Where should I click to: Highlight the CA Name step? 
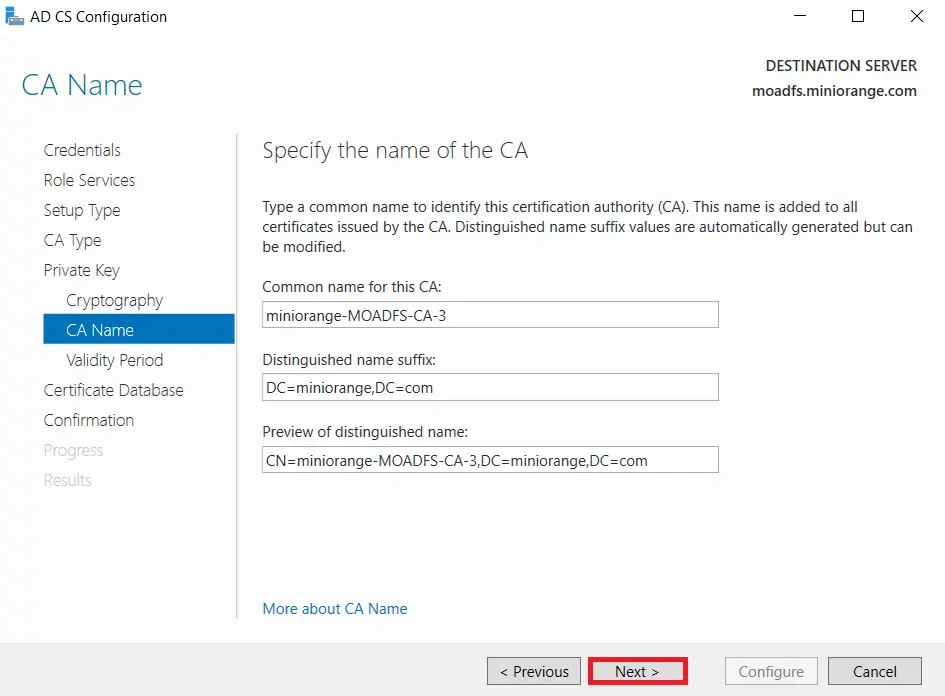point(97,330)
